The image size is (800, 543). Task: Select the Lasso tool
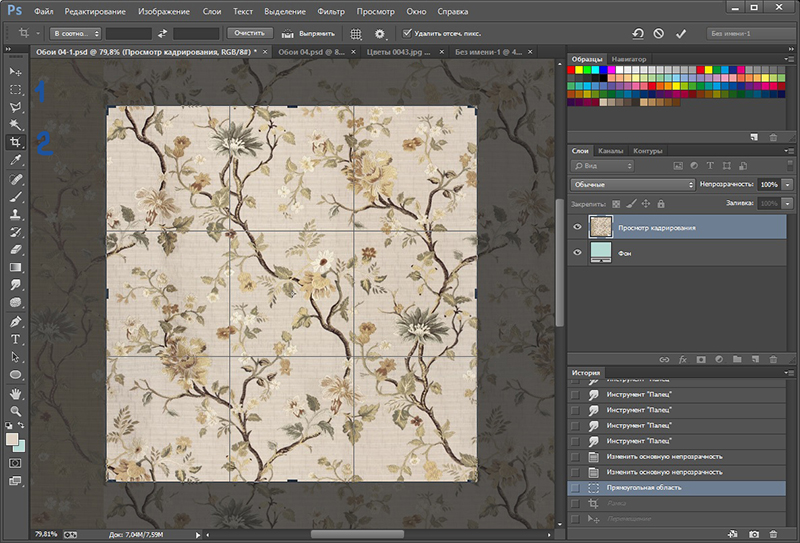15,107
